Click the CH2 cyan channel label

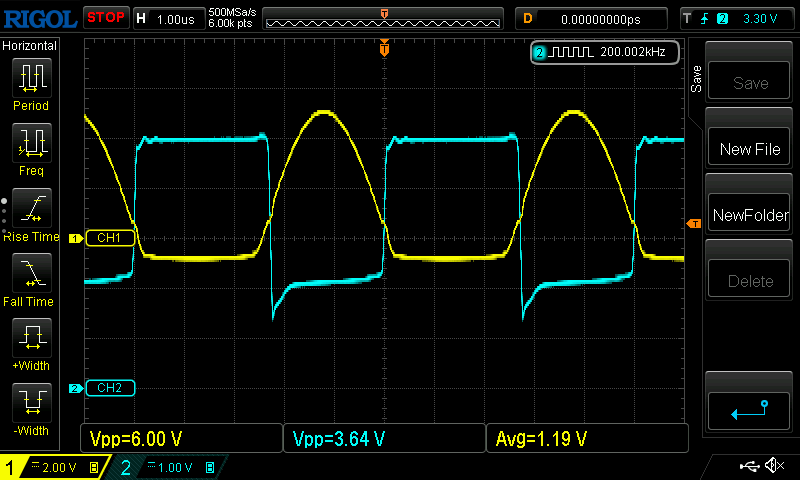pyautogui.click(x=110, y=388)
